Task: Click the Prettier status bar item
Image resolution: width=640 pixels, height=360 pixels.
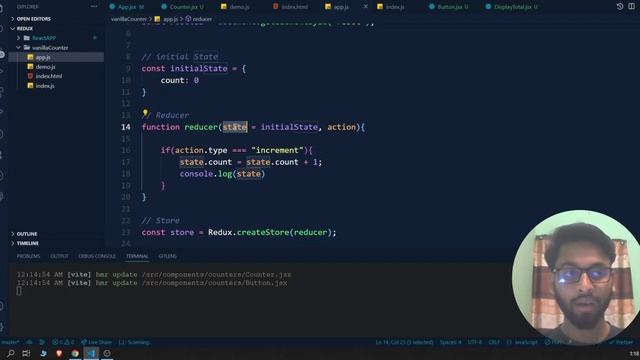Action: pos(621,342)
